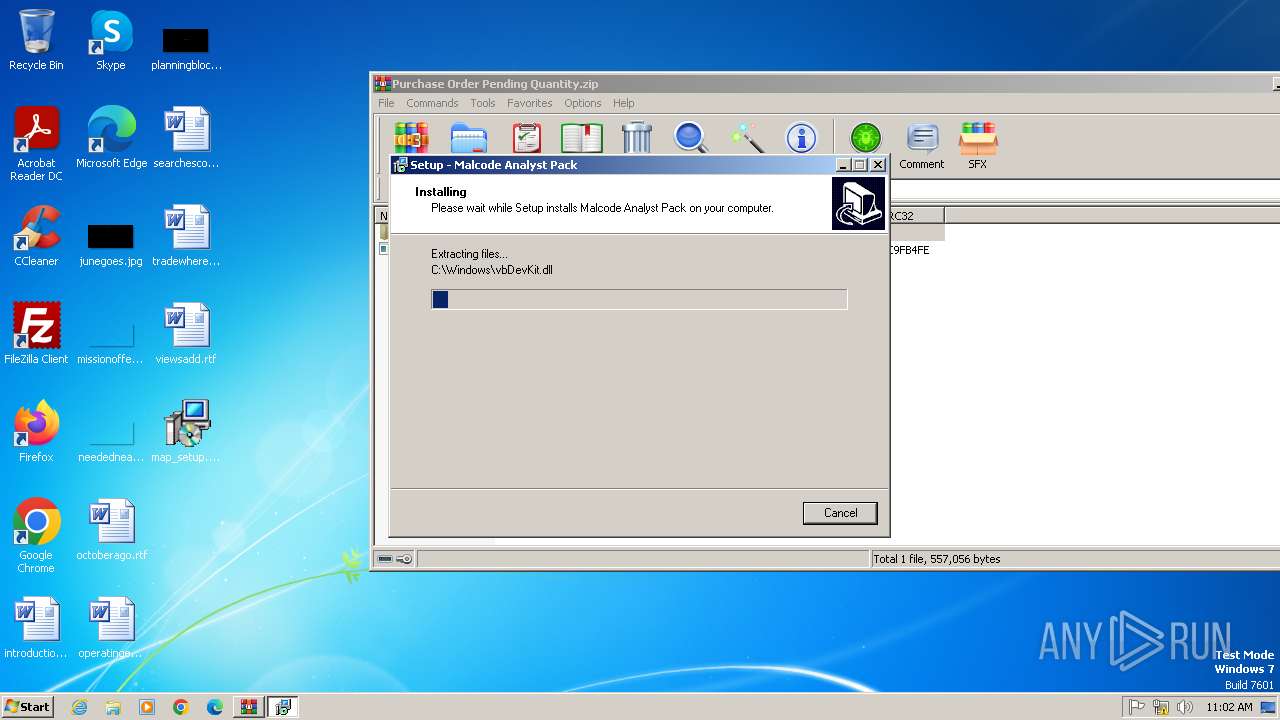Click WinRAR Comment toolbar icon
This screenshot has height=720, width=1280.
coord(921,146)
